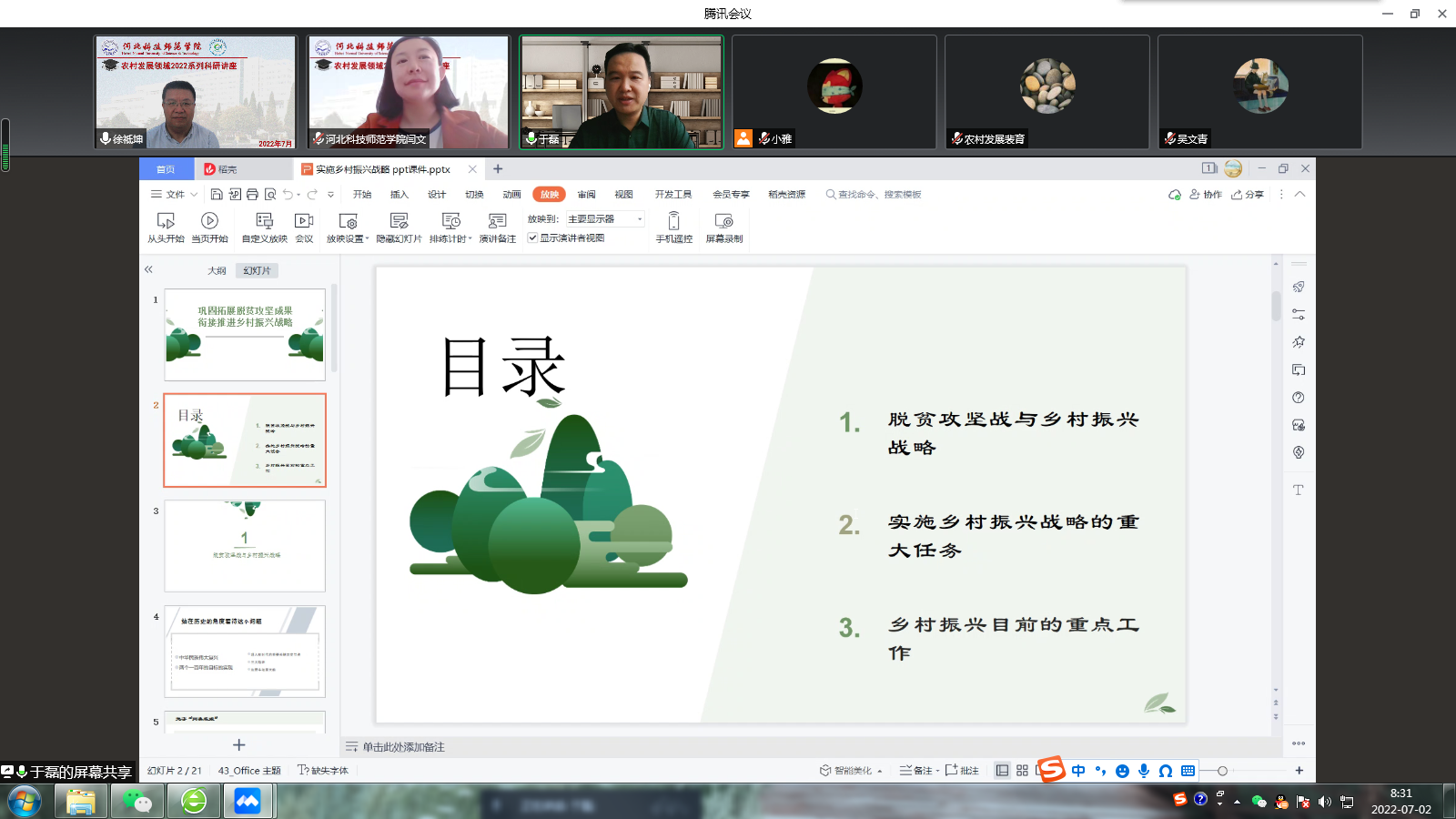
Task: Open the Insert (插入) ribbon tab
Action: [399, 195]
